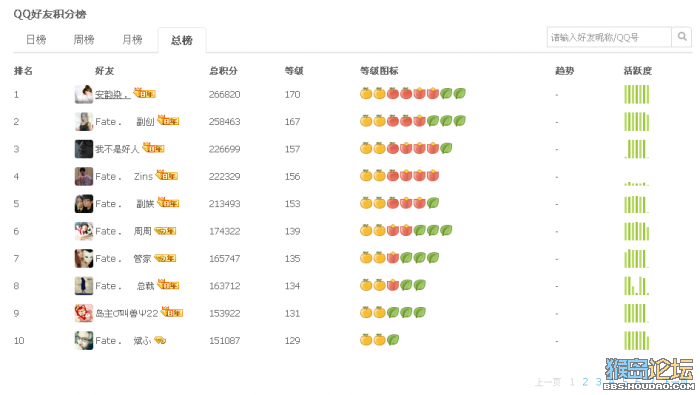Click activity bars for rank 1 row
Viewport: 700px width, 395px height.
(x=637, y=94)
